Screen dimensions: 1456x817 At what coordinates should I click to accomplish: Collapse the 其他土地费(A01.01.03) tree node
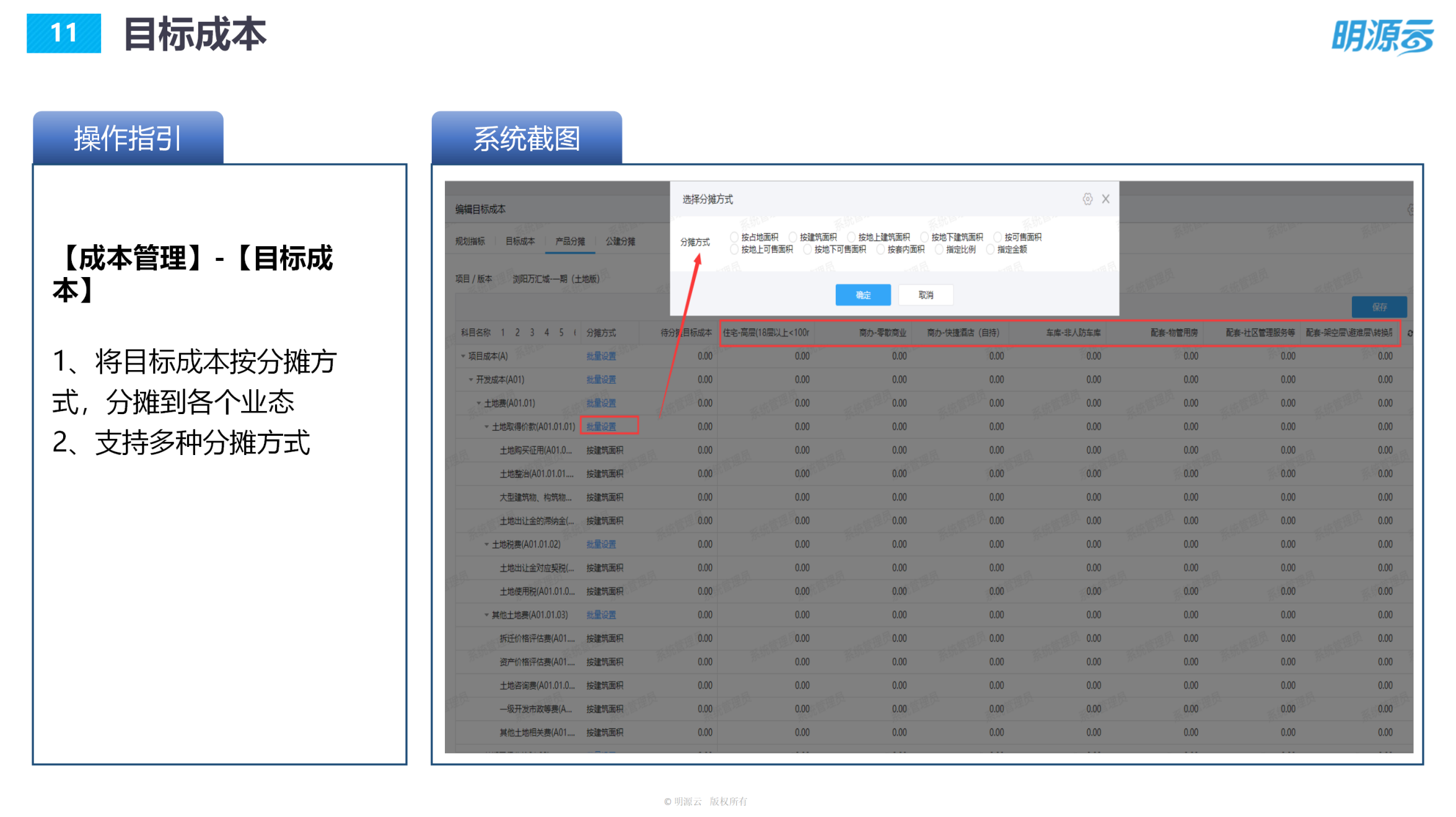coord(487,614)
